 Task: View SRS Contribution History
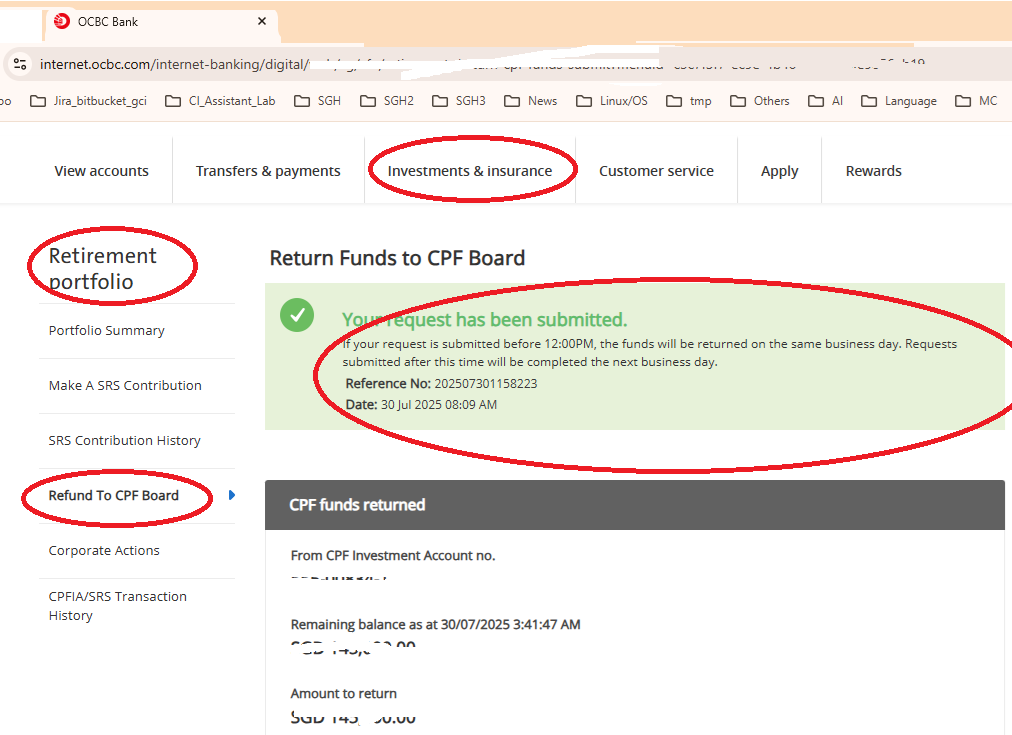(124, 440)
